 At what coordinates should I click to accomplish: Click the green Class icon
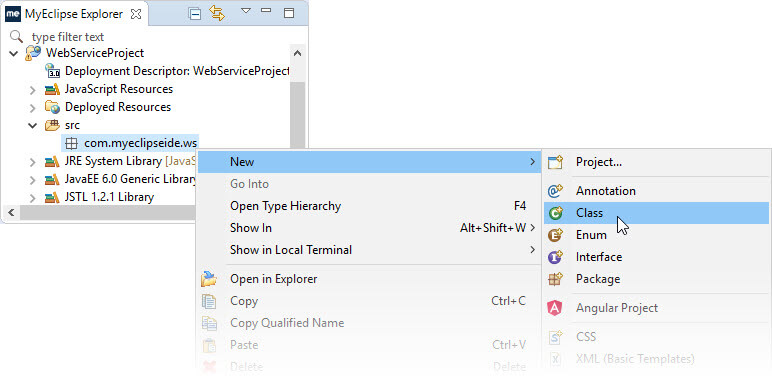coord(555,213)
